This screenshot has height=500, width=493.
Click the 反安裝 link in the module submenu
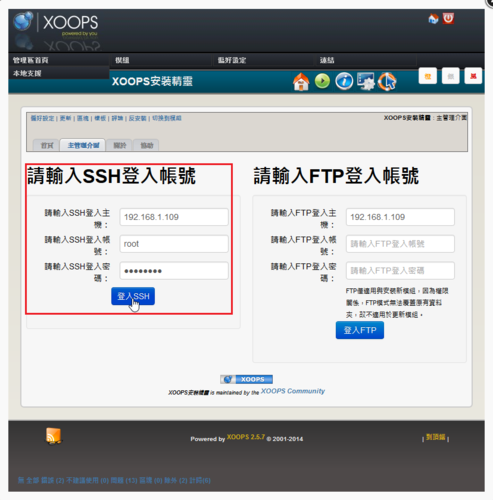(x=137, y=118)
